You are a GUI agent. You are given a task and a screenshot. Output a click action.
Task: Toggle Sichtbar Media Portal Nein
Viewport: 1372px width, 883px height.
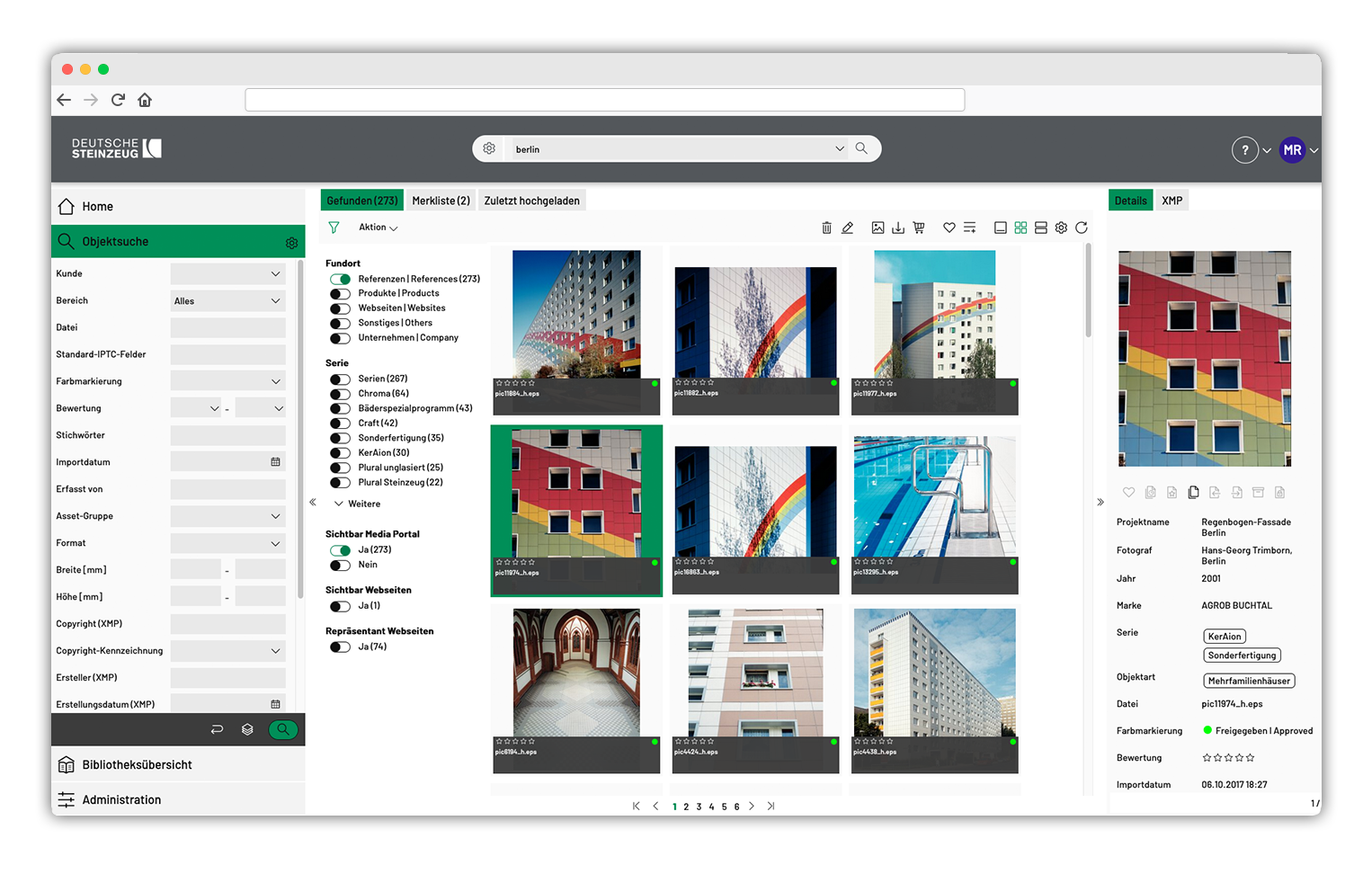pyautogui.click(x=340, y=566)
